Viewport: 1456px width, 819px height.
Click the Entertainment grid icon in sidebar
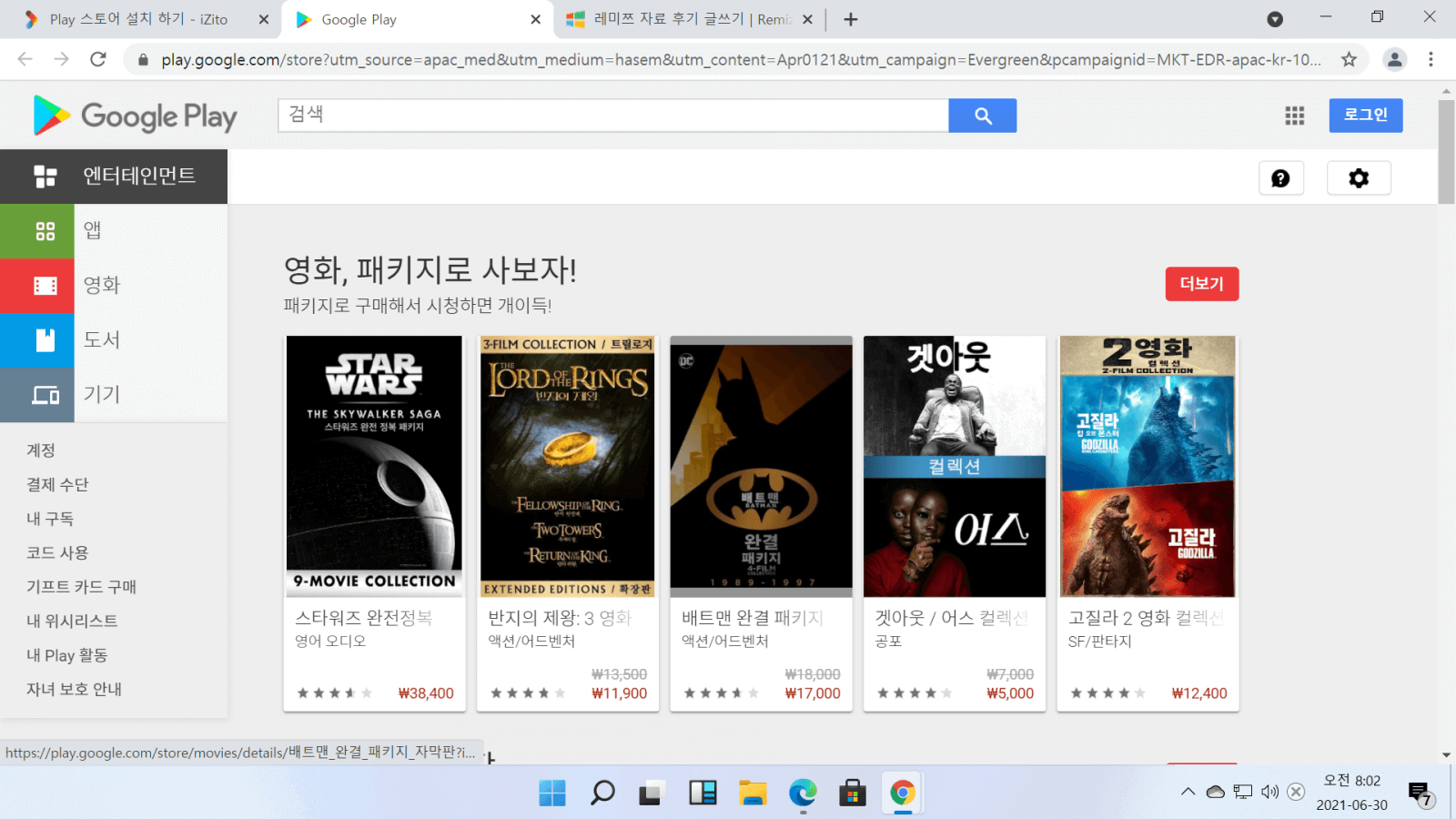click(x=45, y=177)
